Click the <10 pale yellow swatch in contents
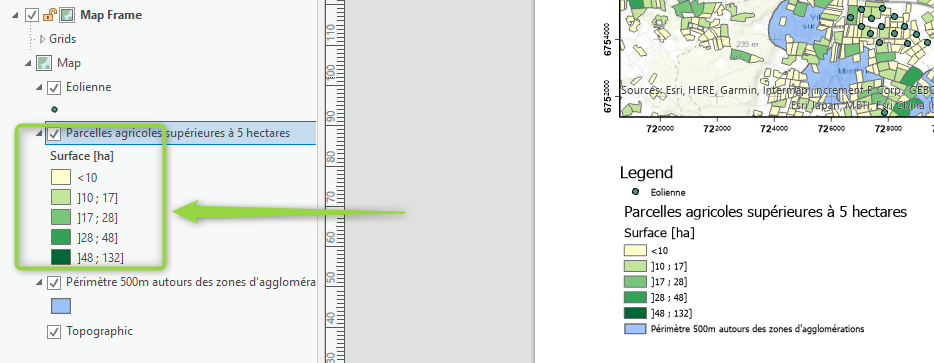This screenshot has height=363, width=934. (61, 177)
